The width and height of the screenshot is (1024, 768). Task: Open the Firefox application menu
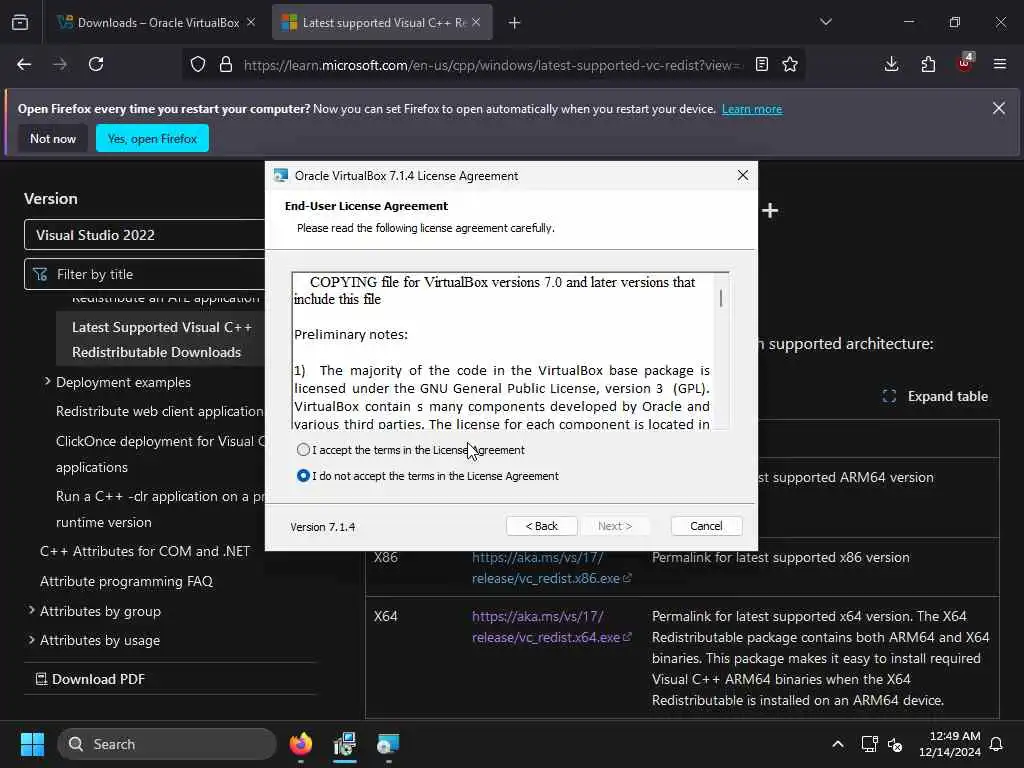pos(1000,65)
